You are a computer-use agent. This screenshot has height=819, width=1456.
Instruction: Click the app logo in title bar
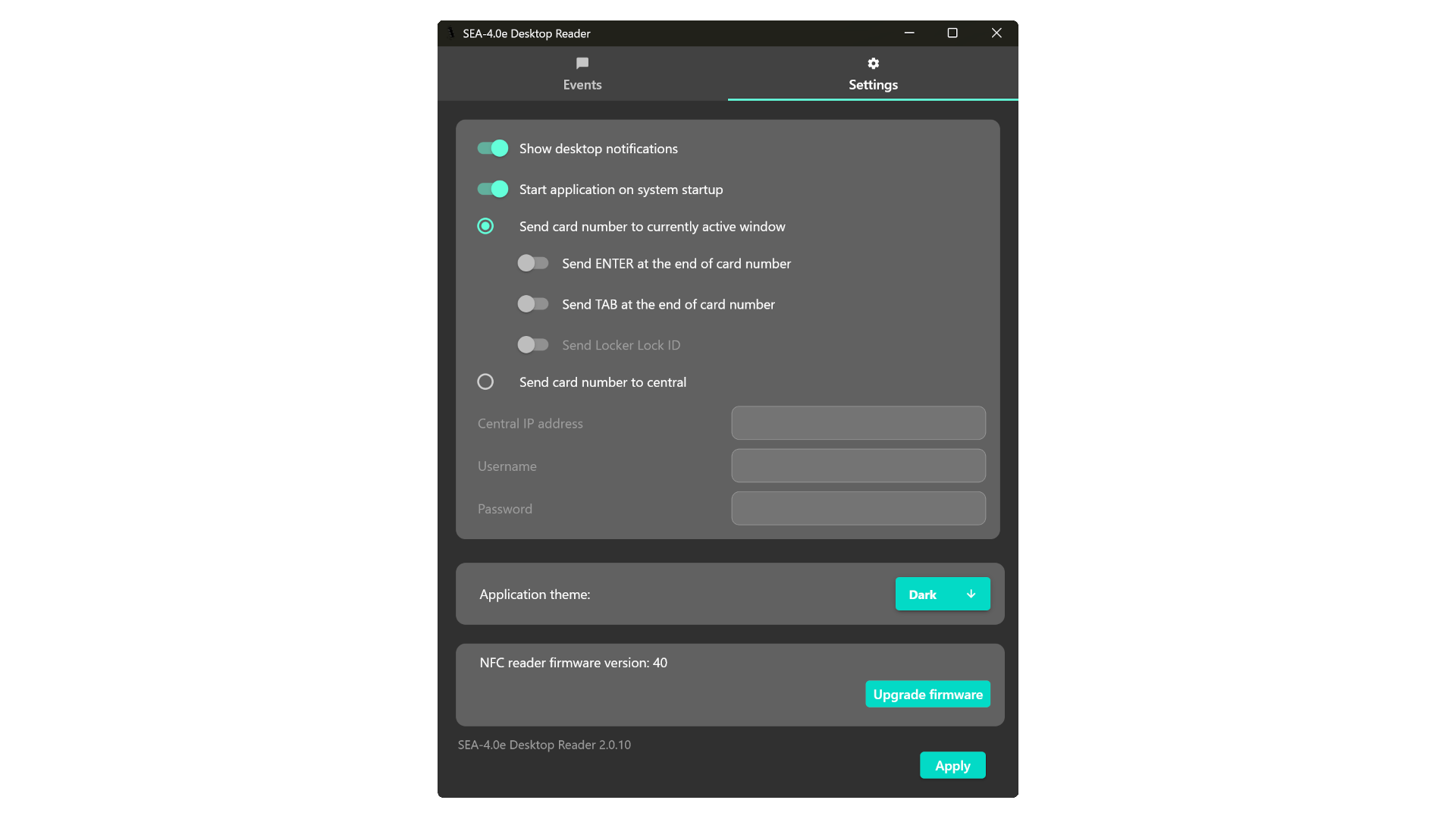pos(450,33)
